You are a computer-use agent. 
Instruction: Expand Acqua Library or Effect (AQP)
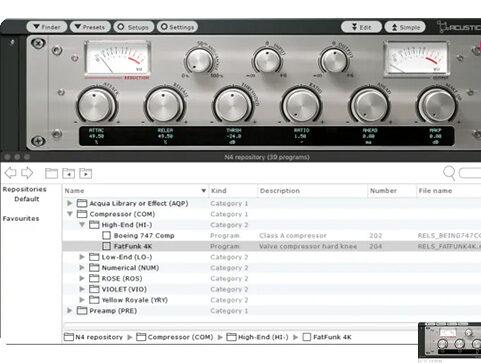(x=69, y=203)
